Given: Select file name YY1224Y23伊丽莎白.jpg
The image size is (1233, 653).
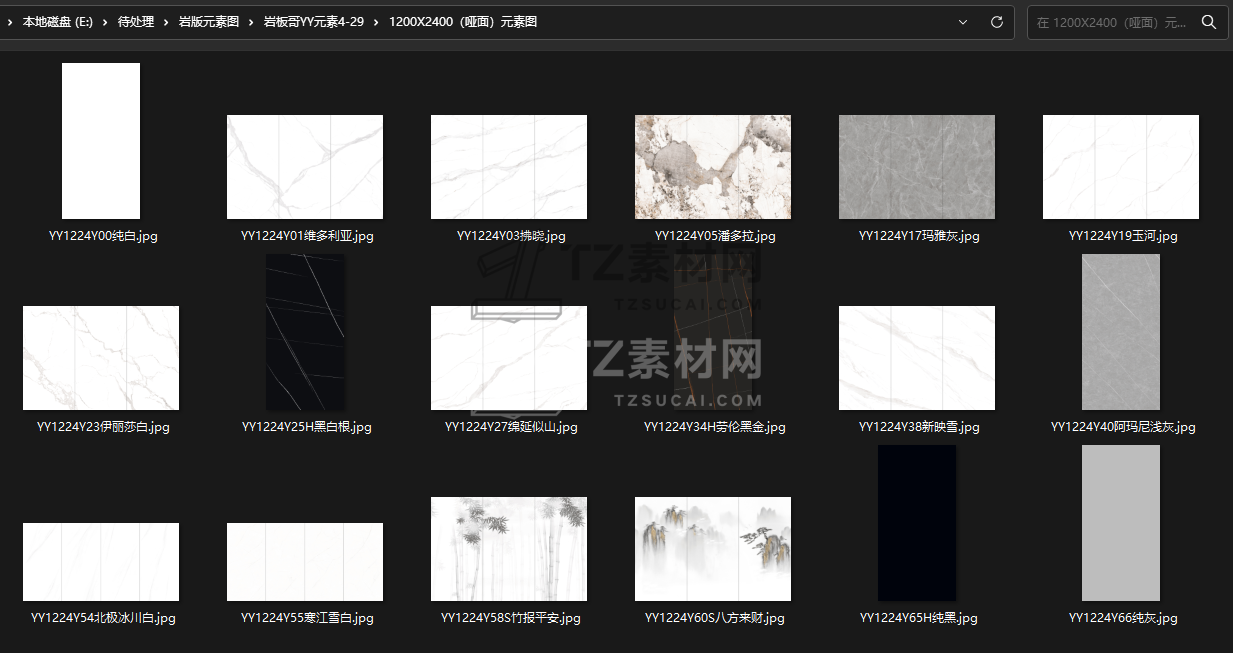Looking at the screenshot, I should click(x=103, y=427).
